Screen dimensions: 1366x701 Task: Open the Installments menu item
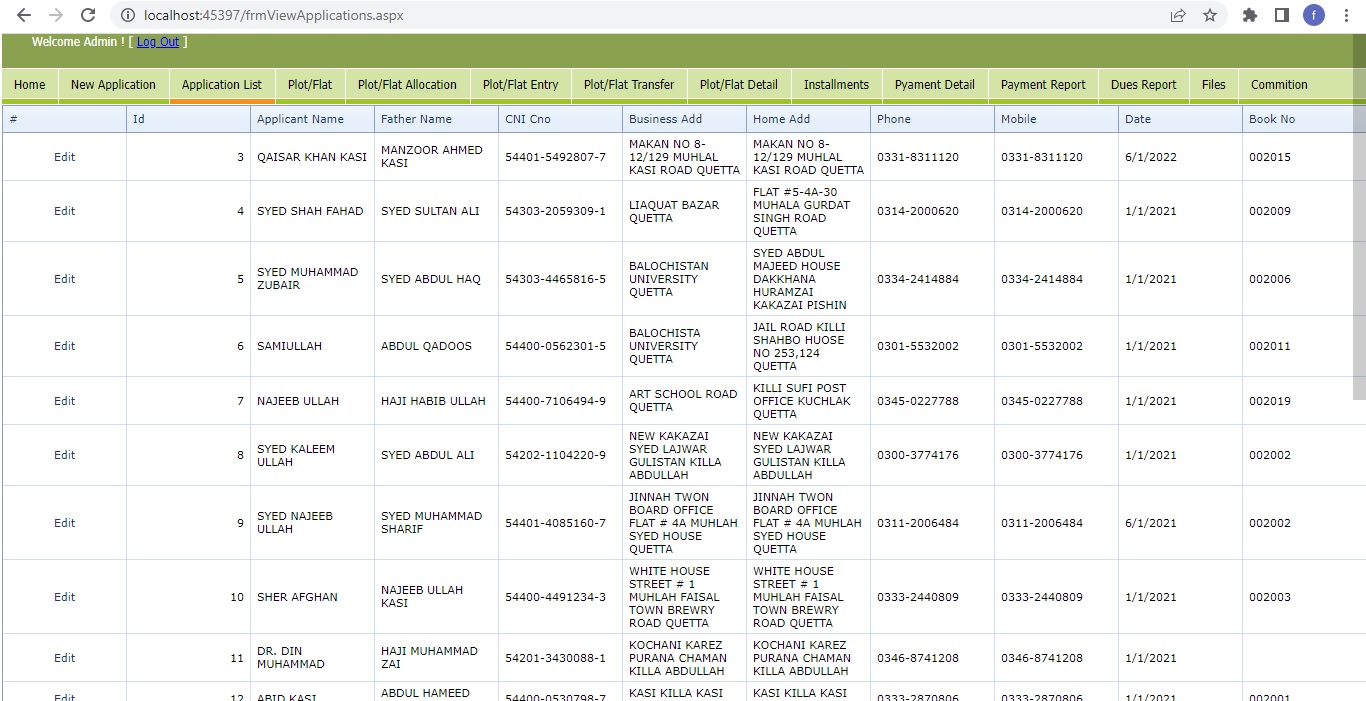(836, 85)
